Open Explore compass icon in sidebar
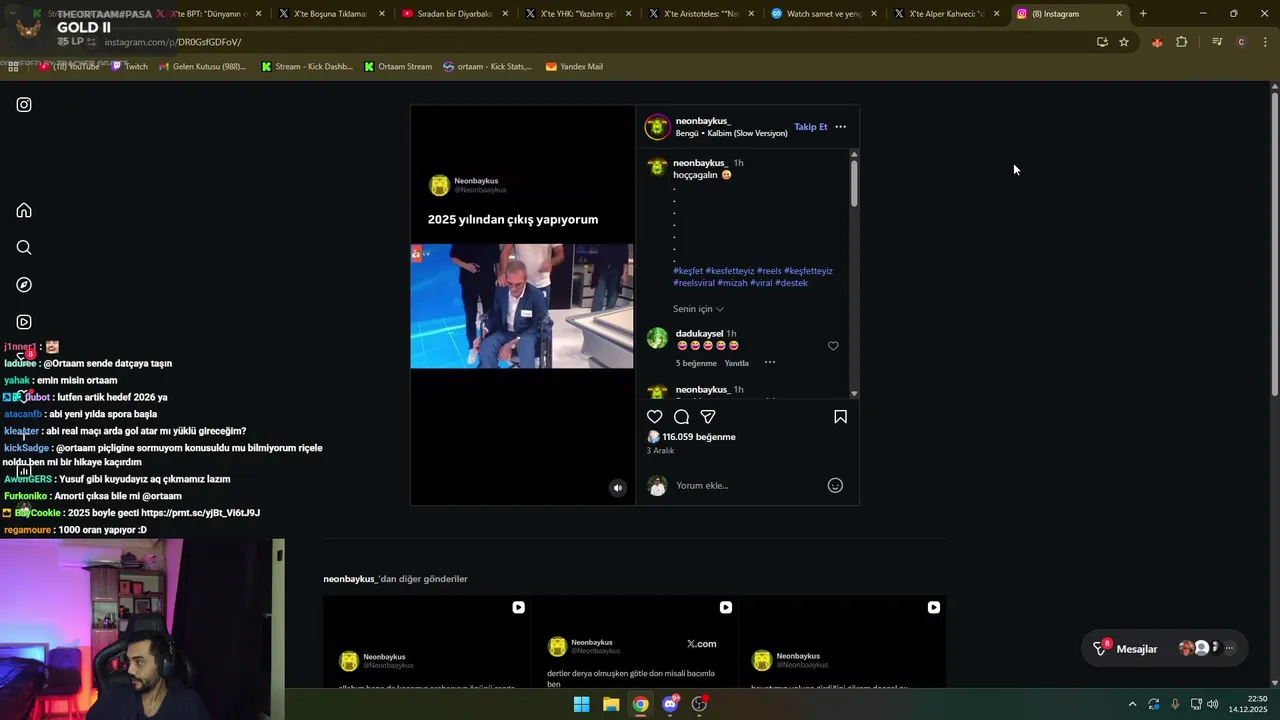Screen dimensions: 1280x720 pos(24,285)
